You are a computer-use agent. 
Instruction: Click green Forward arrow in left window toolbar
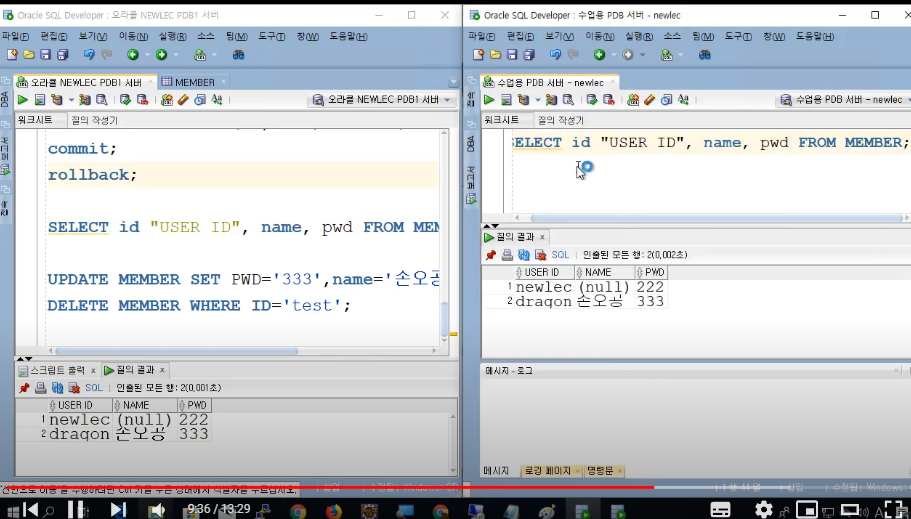pos(162,55)
